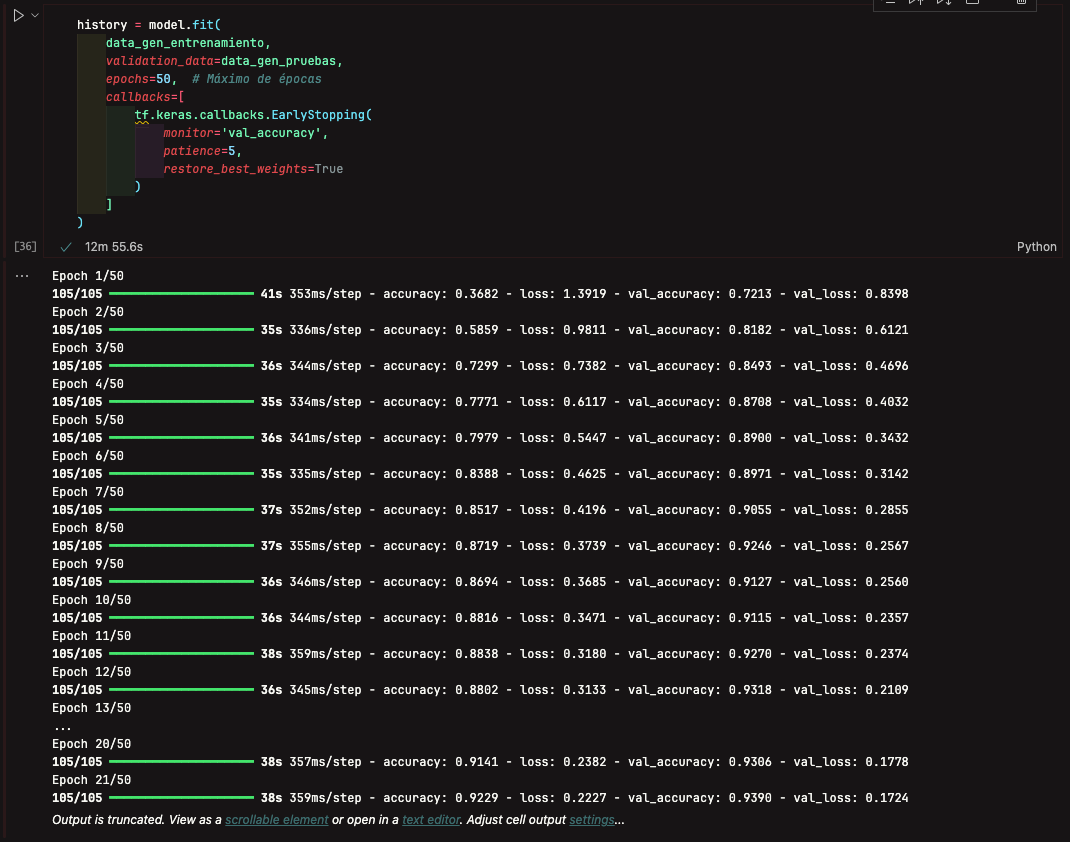Click 'Epoch 1/50' output line
This screenshot has height=842, width=1070.
click(88, 276)
